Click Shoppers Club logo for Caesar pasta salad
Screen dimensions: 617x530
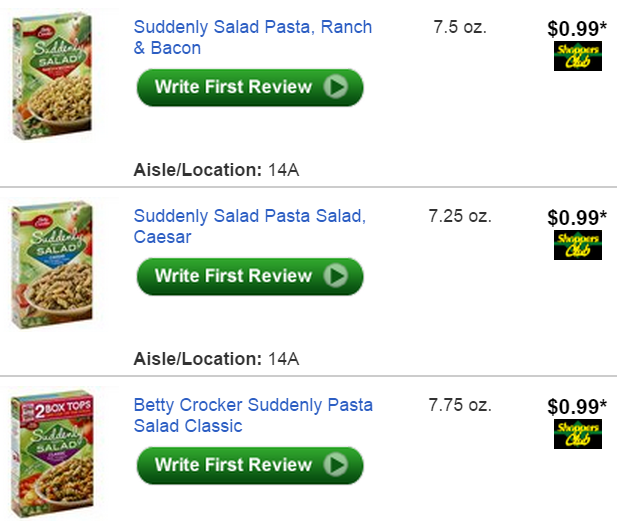click(577, 245)
